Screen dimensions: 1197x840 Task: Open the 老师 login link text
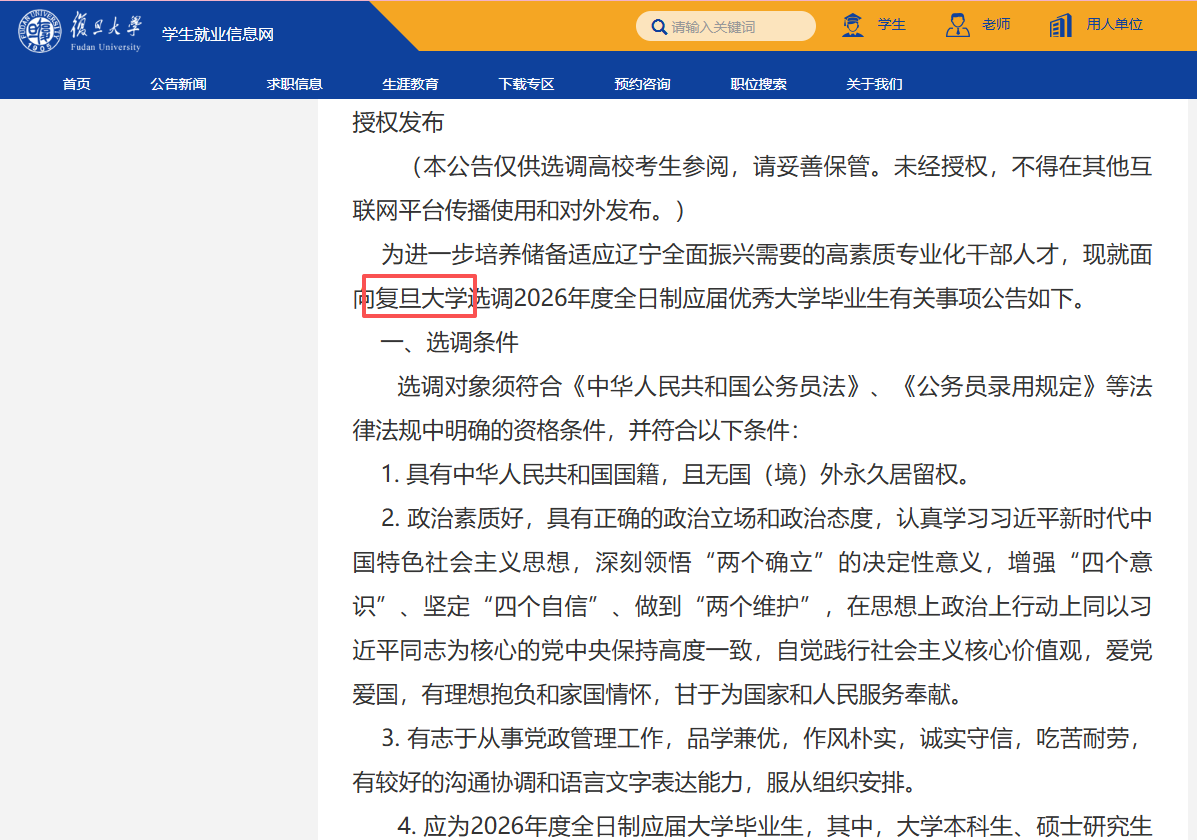pos(996,25)
